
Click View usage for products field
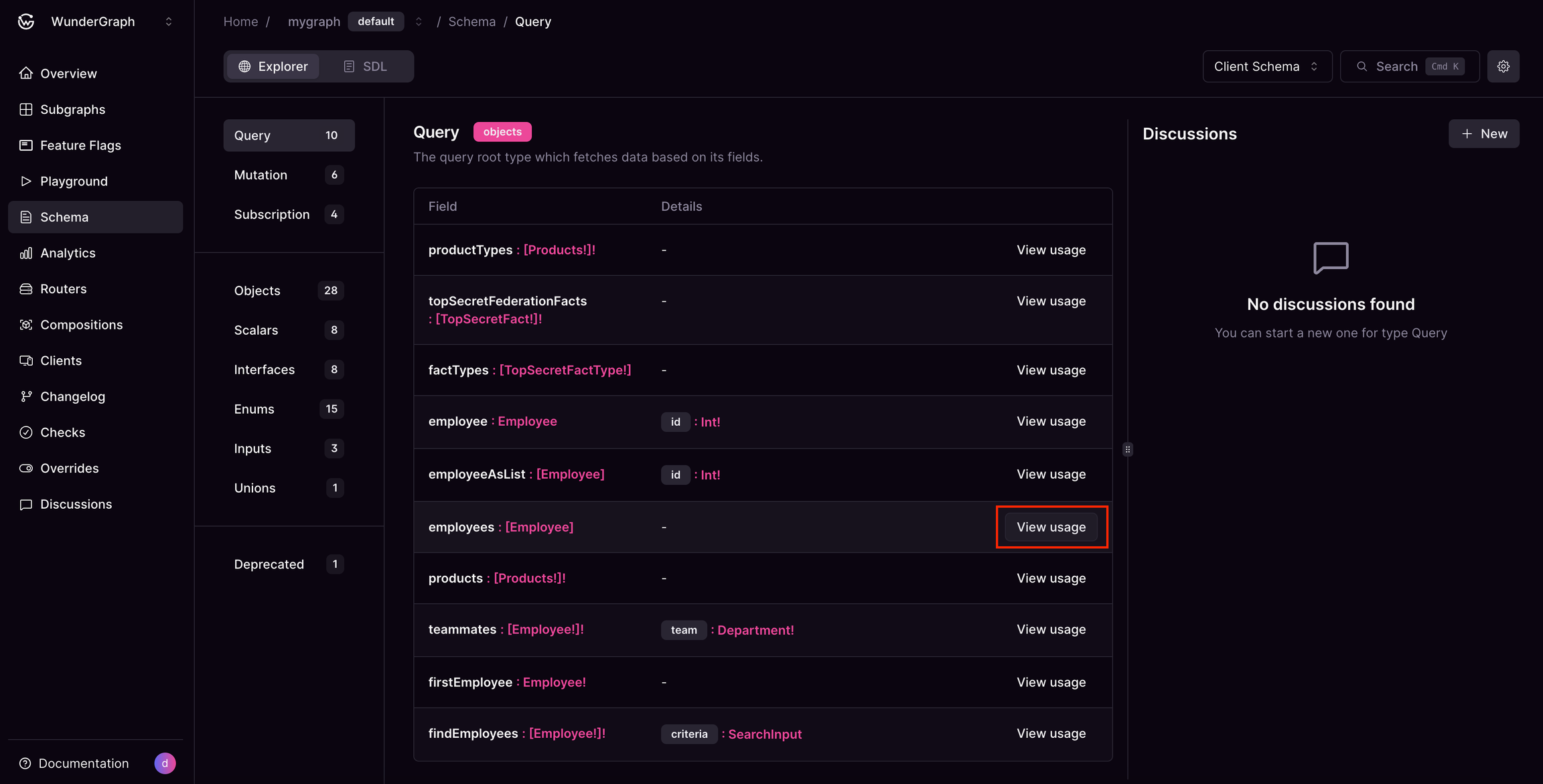[1051, 578]
